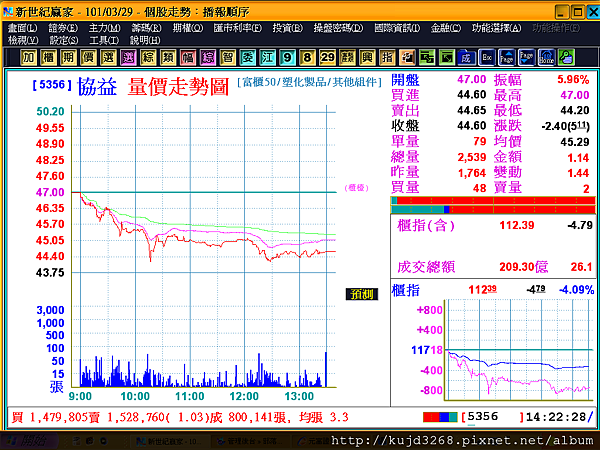Open the 匯市利率(F) menu
The height and width of the screenshot is (450, 600).
coord(238,28)
